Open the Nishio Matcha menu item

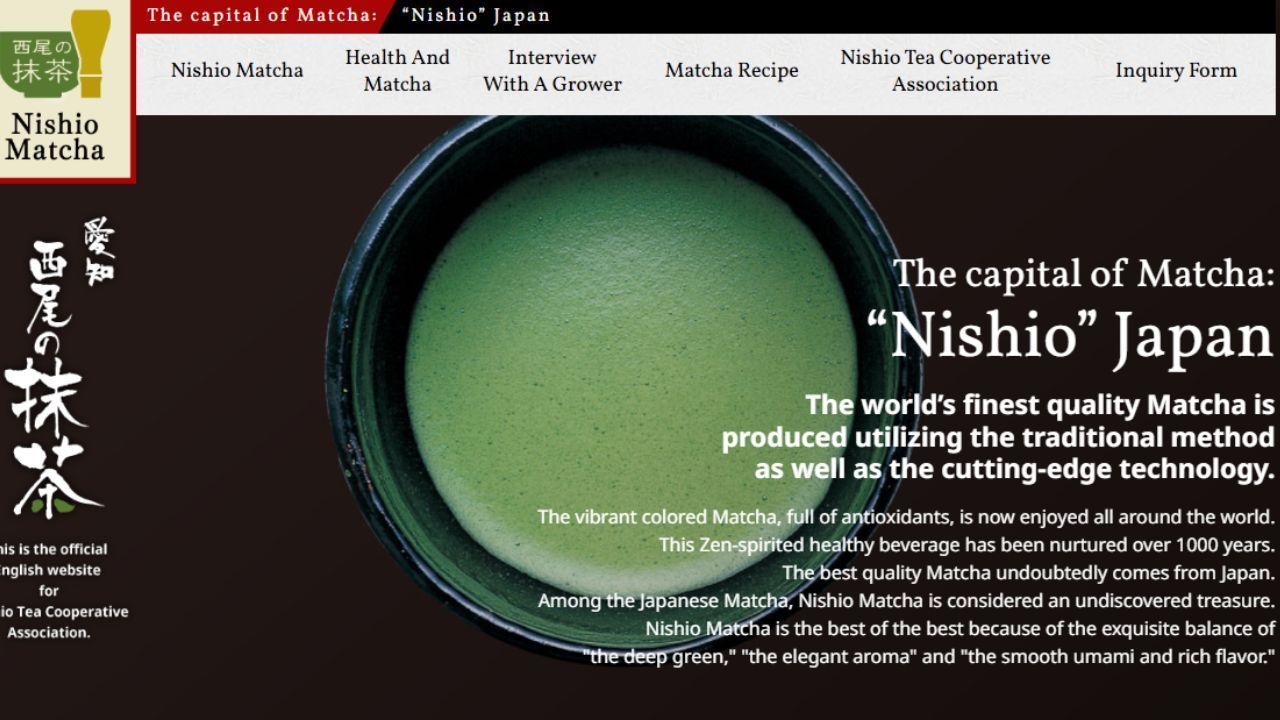237,70
